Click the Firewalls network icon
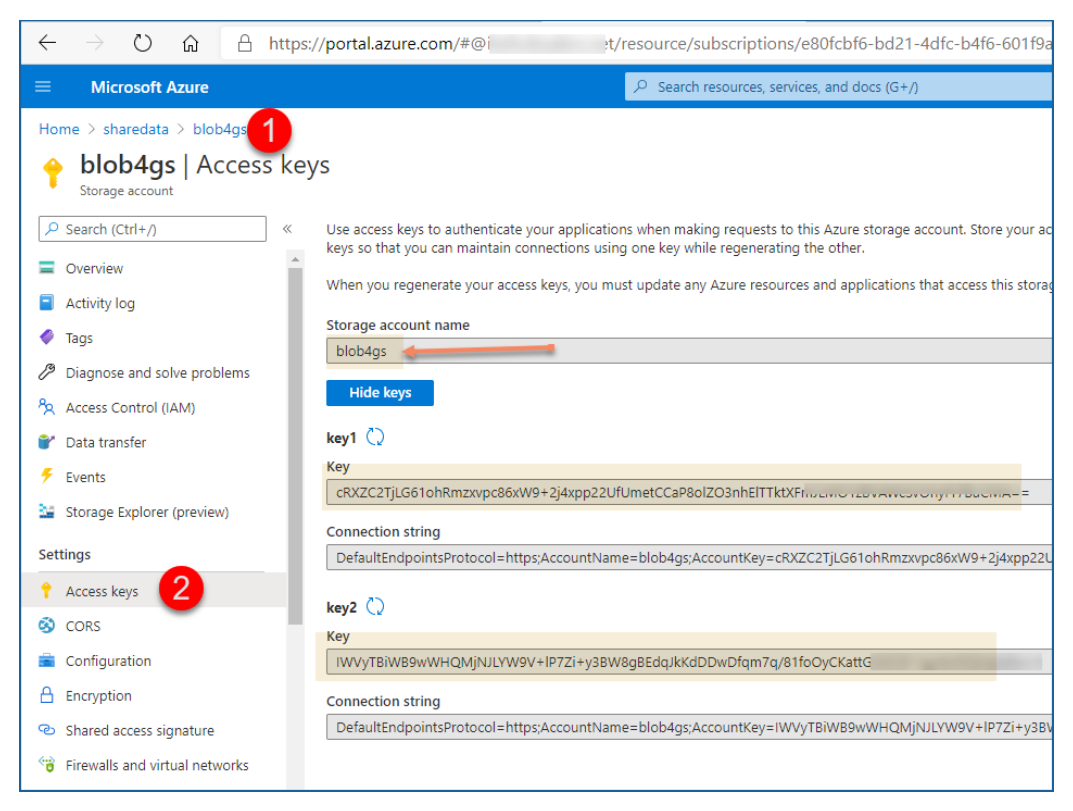 [47, 764]
